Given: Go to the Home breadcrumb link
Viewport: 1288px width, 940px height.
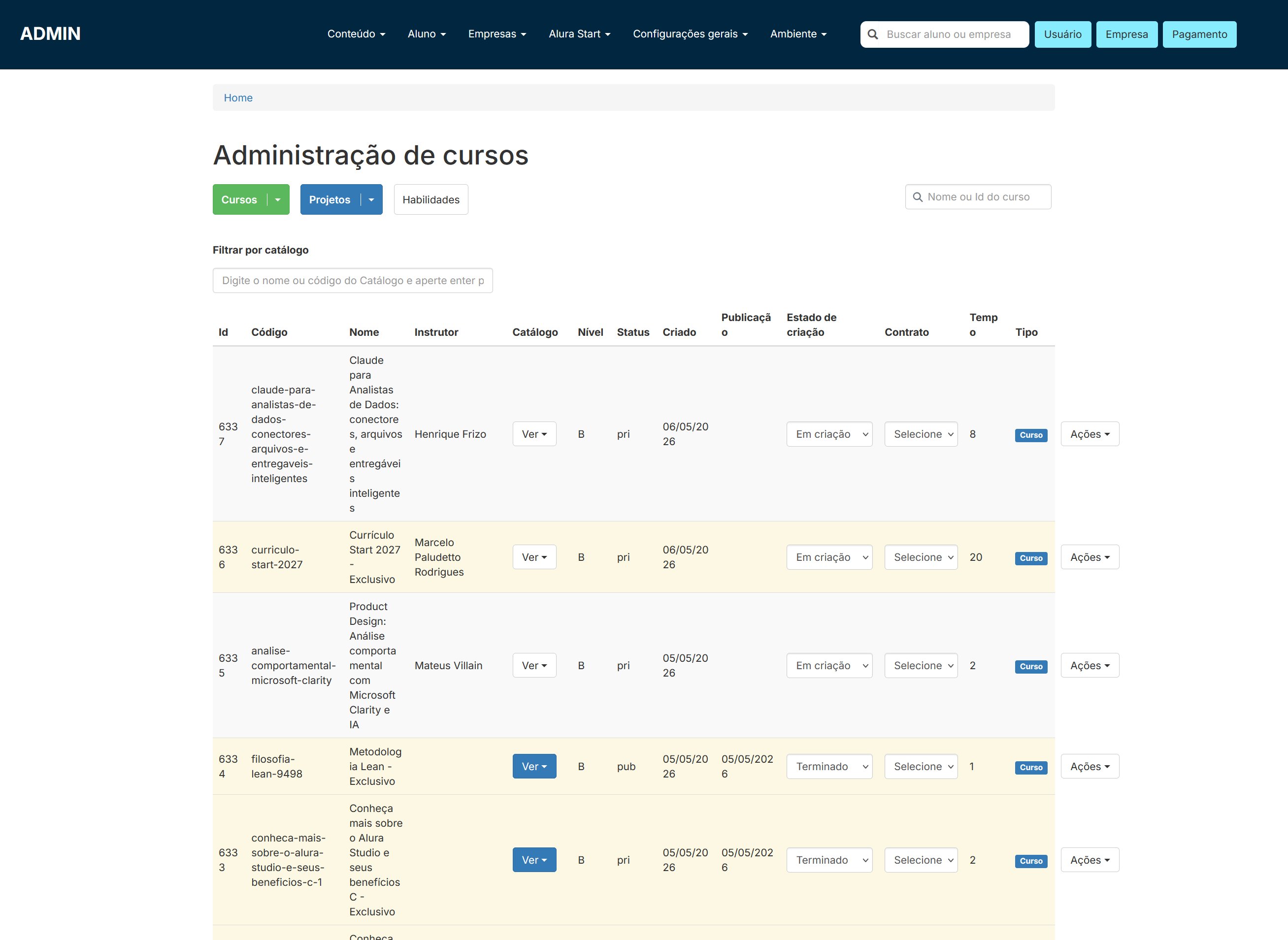Looking at the screenshot, I should coord(238,98).
